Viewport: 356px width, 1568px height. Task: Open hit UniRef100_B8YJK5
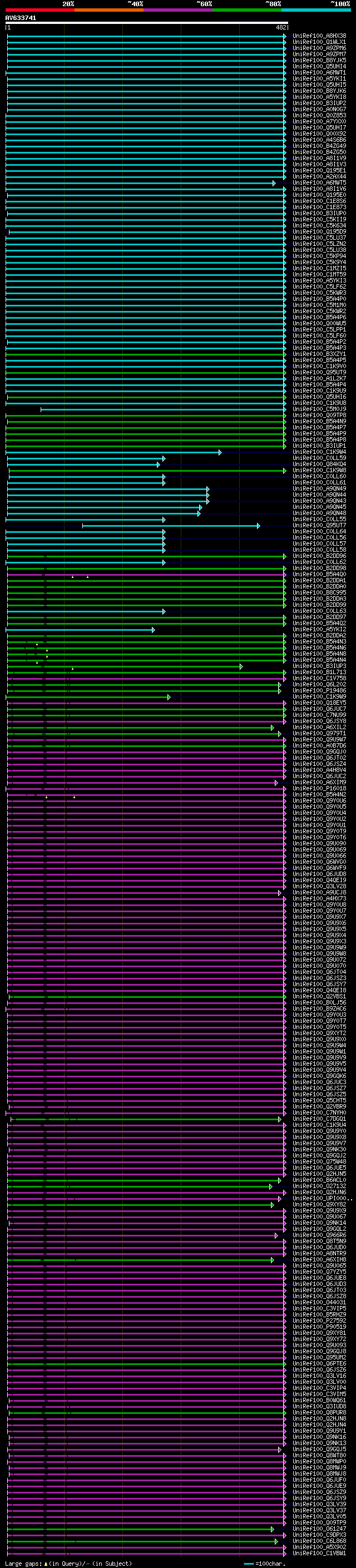click(319, 60)
